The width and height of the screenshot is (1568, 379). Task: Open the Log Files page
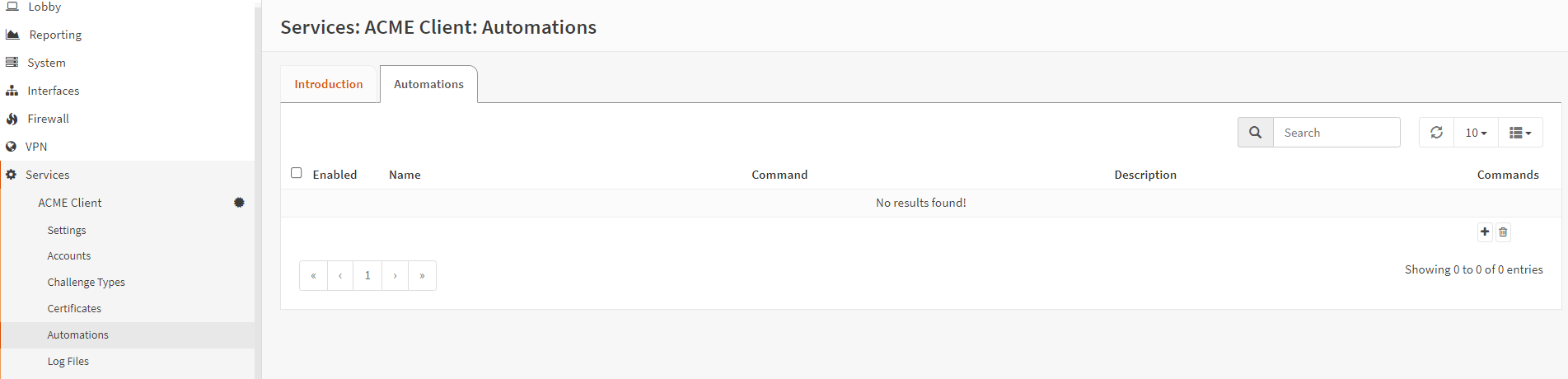pos(68,361)
